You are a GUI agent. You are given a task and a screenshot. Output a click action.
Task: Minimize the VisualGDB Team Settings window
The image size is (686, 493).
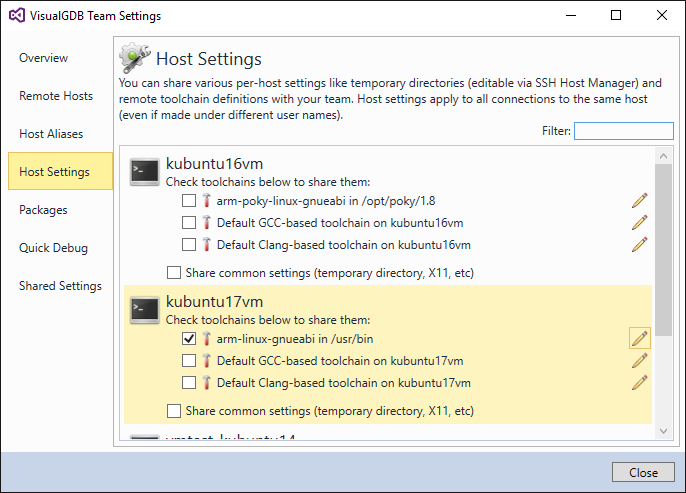571,15
